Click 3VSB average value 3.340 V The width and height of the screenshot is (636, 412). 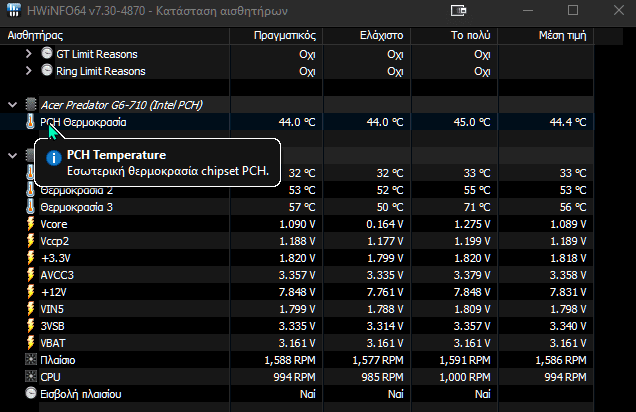[568, 326]
